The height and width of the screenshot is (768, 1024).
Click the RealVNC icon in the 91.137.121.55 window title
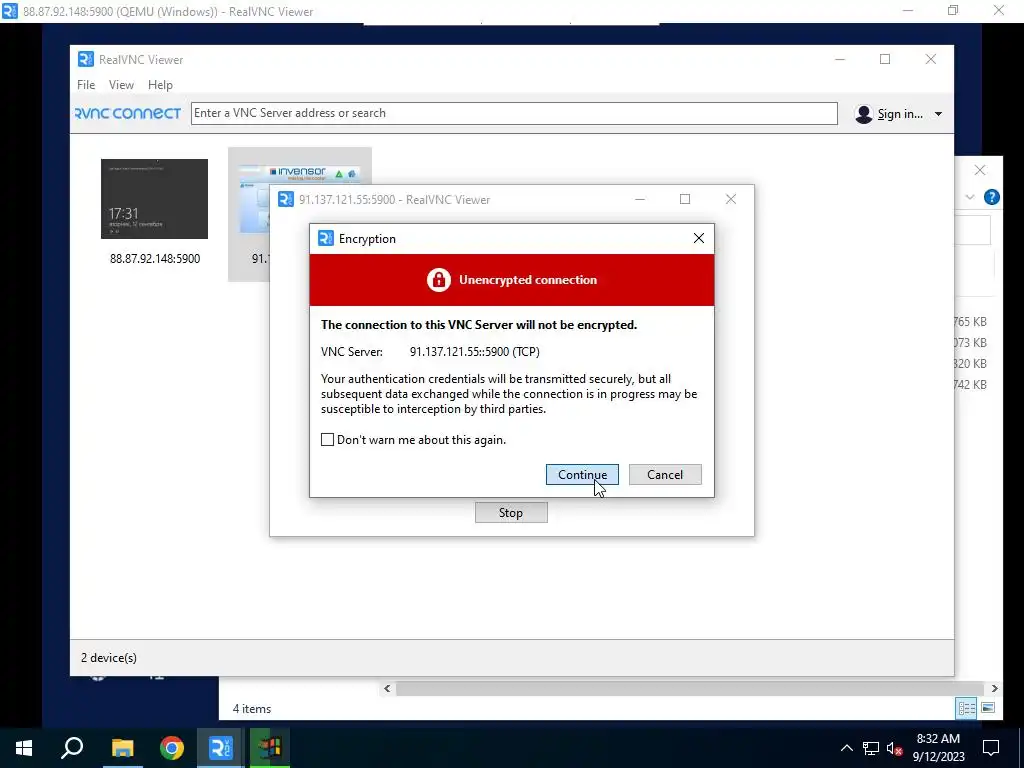pos(285,199)
